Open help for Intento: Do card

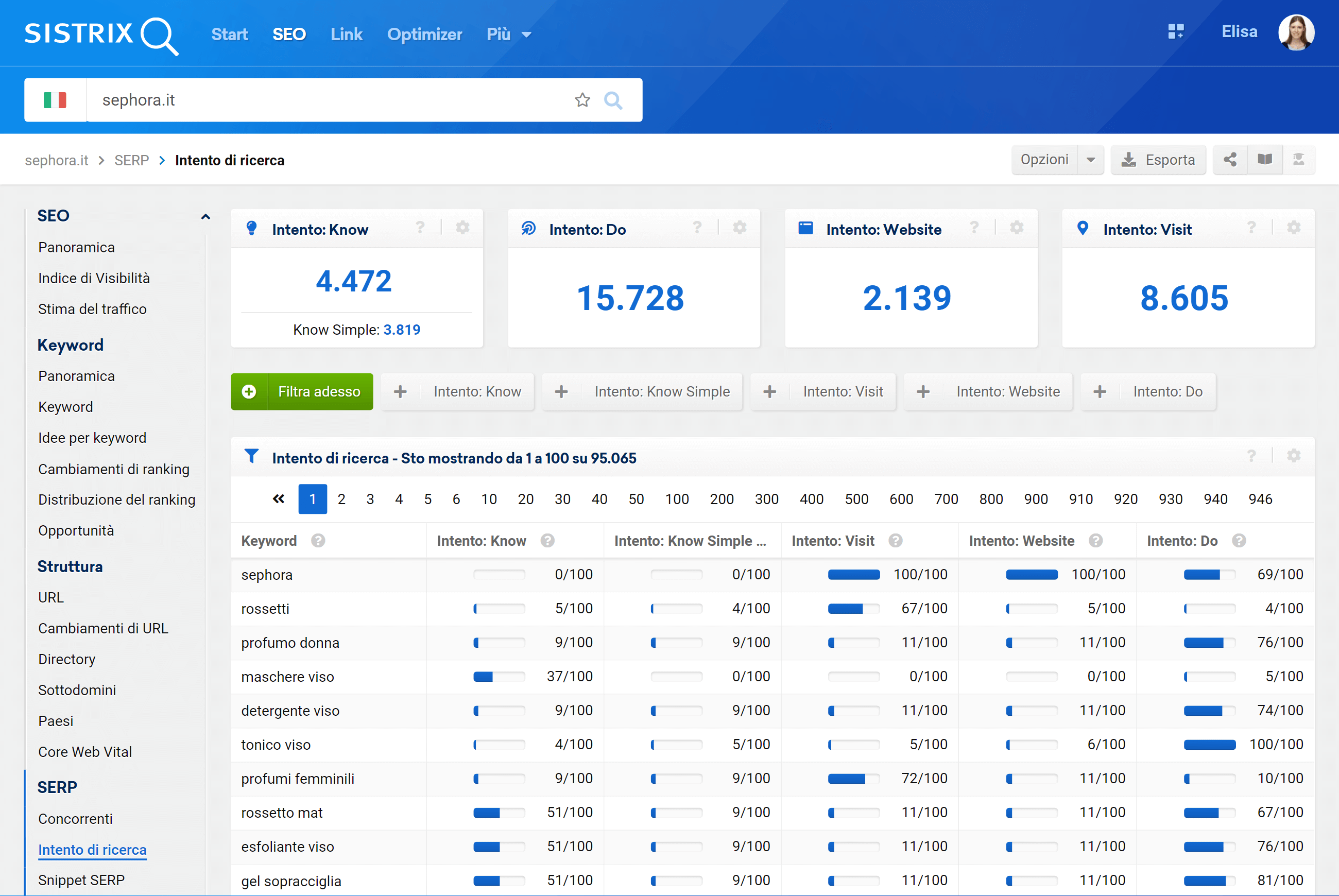pos(697,228)
